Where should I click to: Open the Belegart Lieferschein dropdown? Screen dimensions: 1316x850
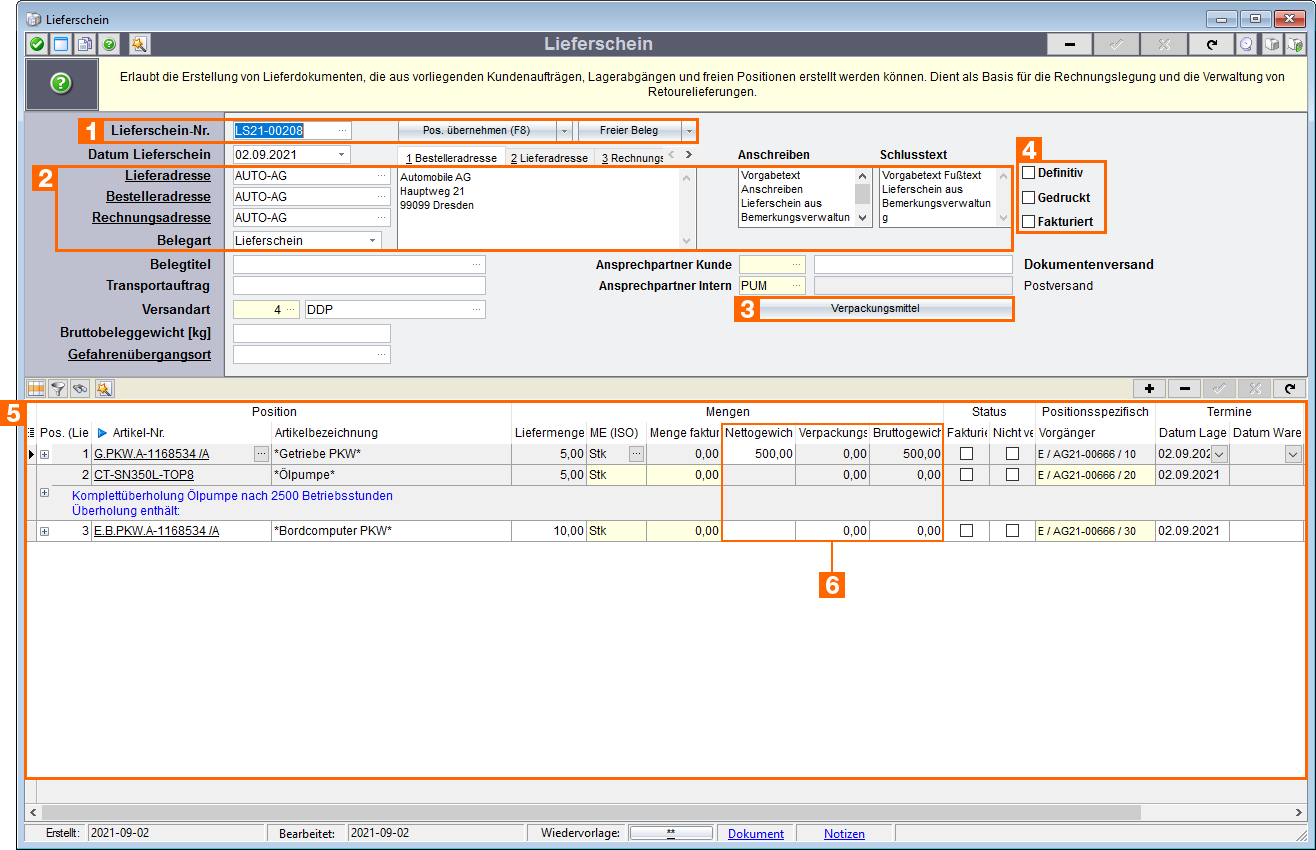[x=373, y=240]
